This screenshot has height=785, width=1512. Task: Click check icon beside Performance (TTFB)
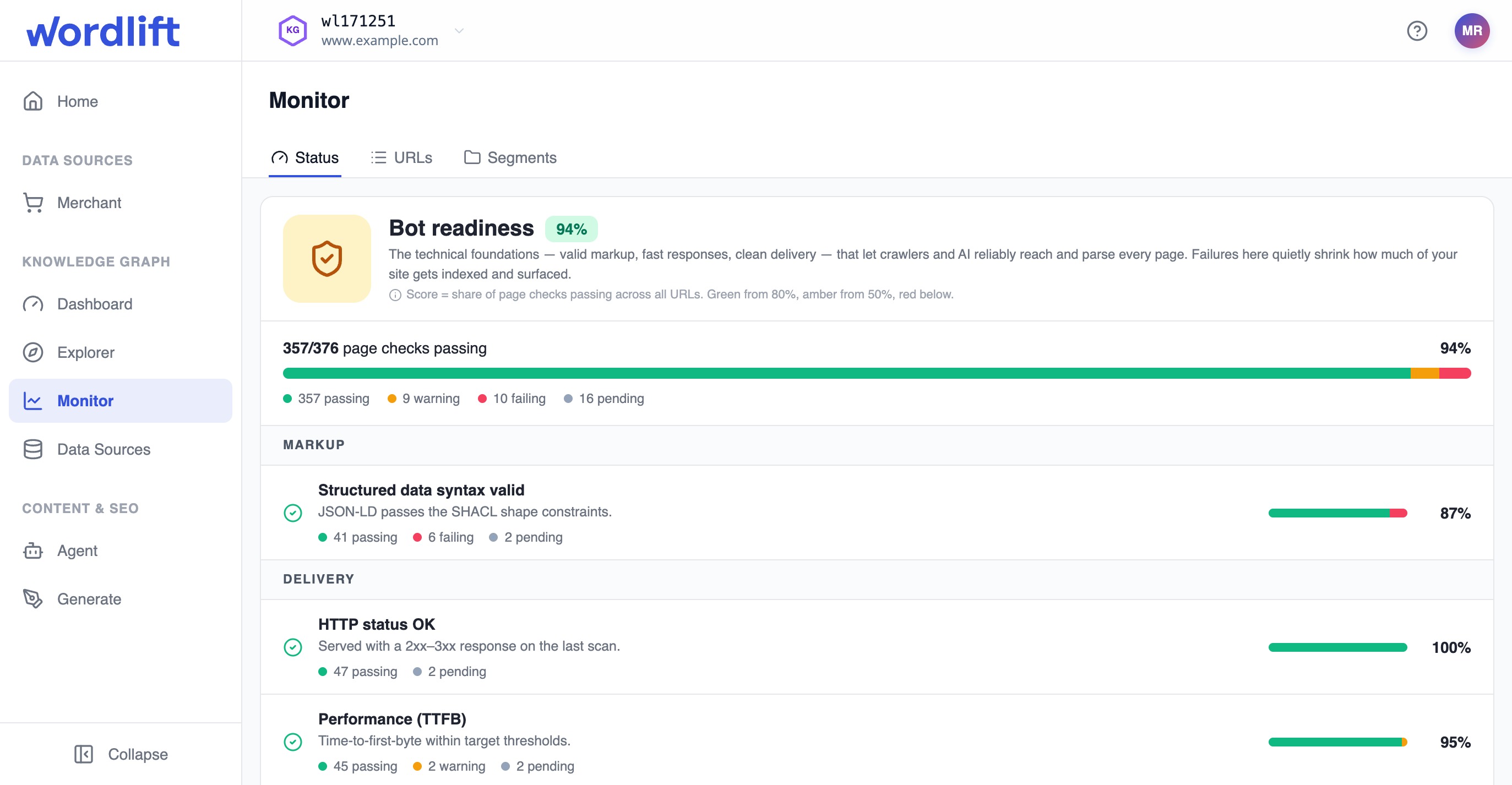tap(293, 742)
